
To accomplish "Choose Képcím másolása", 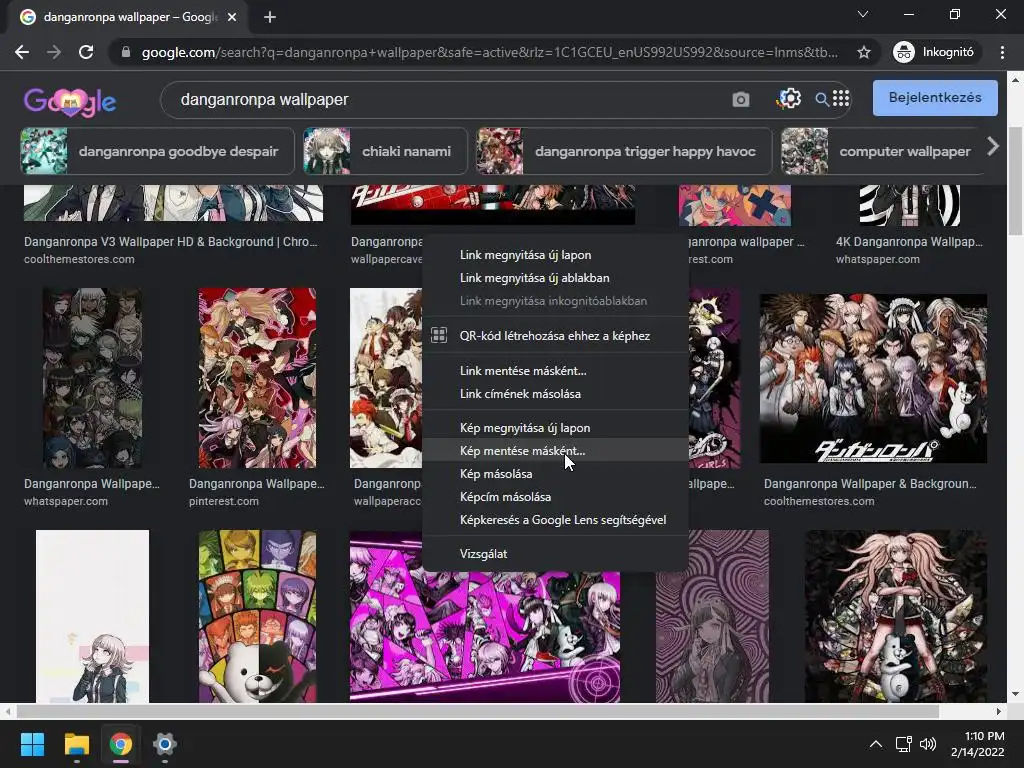I will [x=556, y=497].
